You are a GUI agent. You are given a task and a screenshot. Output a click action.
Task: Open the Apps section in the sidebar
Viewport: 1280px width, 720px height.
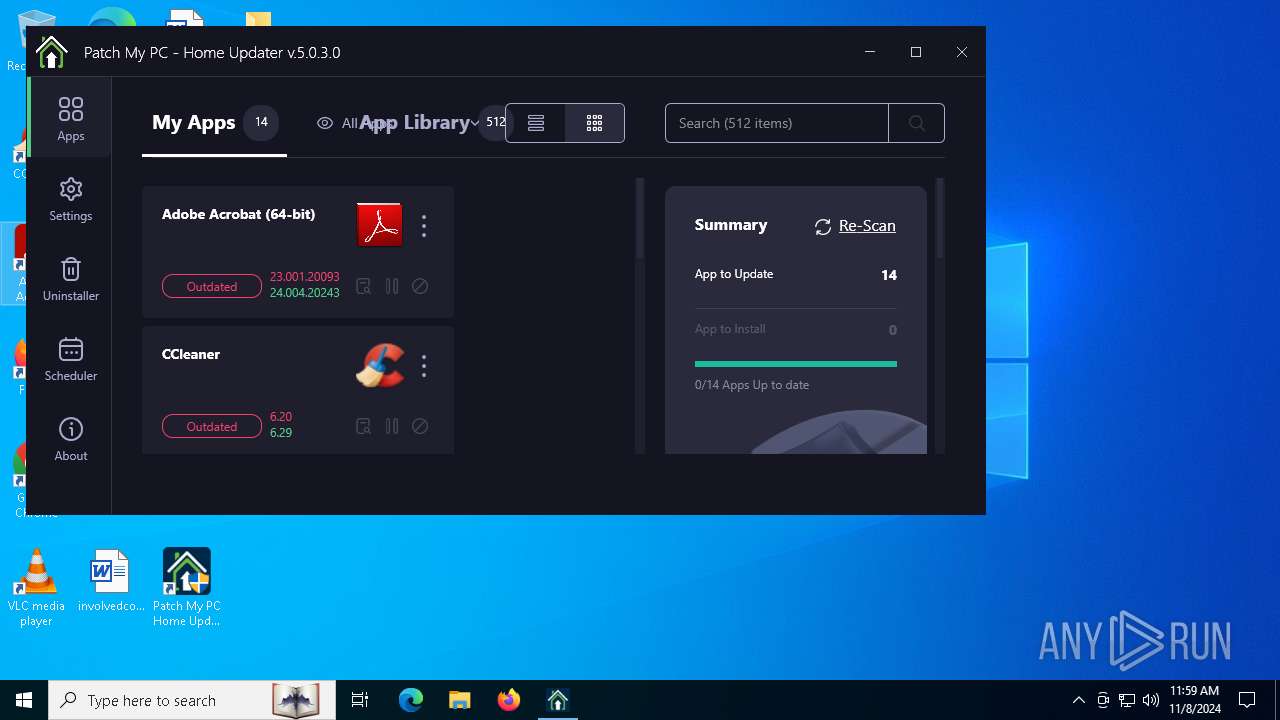(x=70, y=118)
